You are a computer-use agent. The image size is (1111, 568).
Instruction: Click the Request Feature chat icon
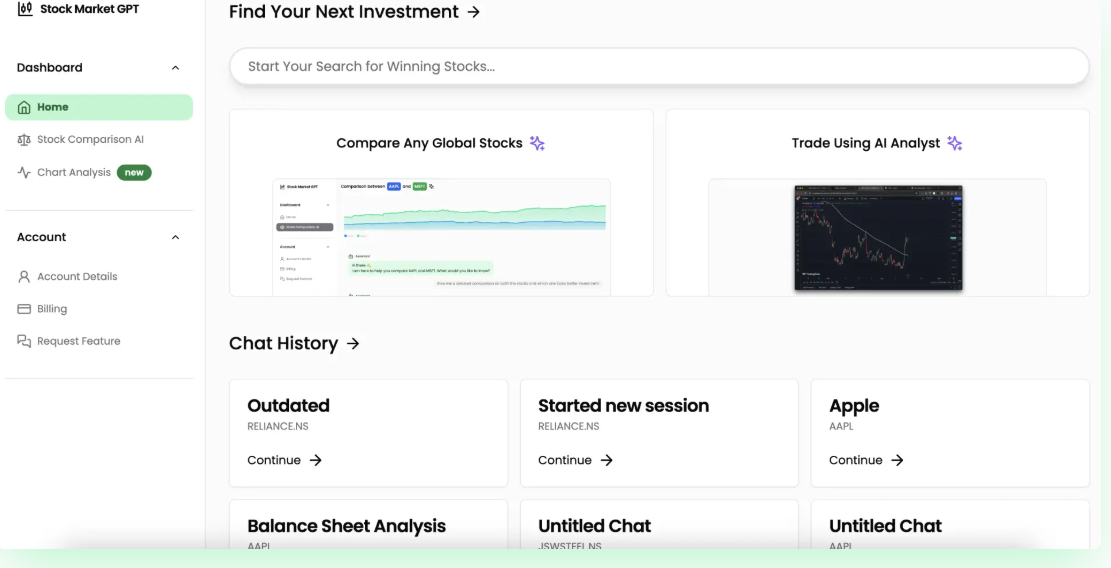pyautogui.click(x=25, y=341)
